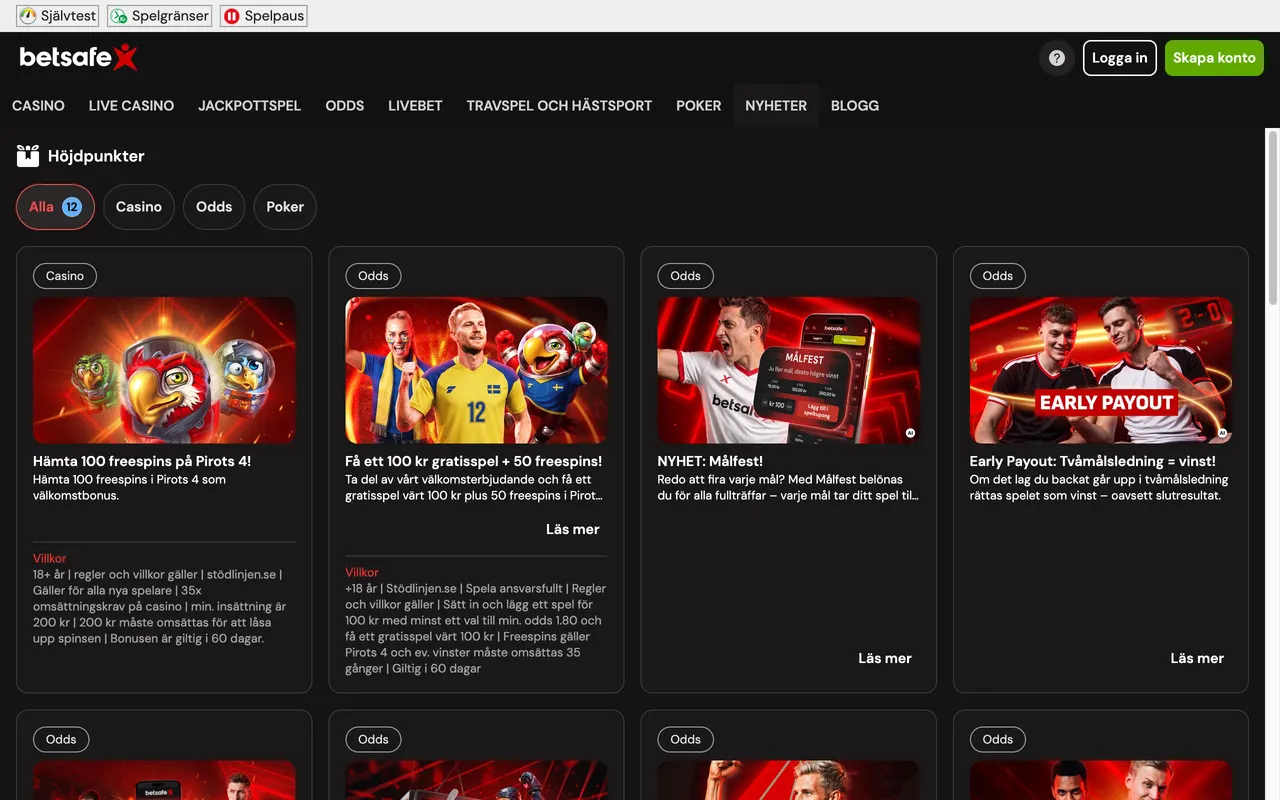This screenshot has height=800, width=1280.
Task: Open the help question mark icon
Action: 1057,58
